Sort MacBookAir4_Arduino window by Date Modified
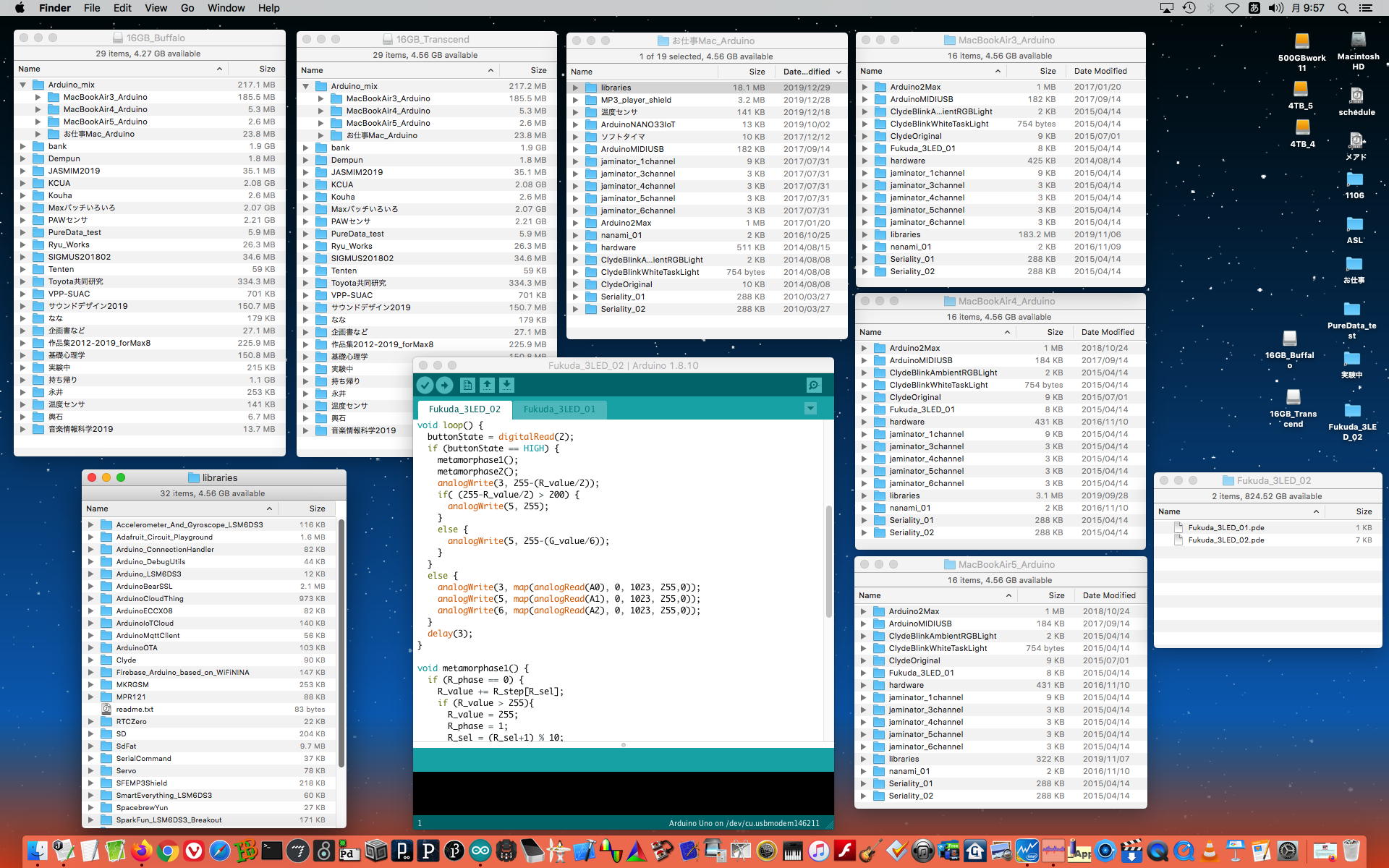 pos(1107,332)
